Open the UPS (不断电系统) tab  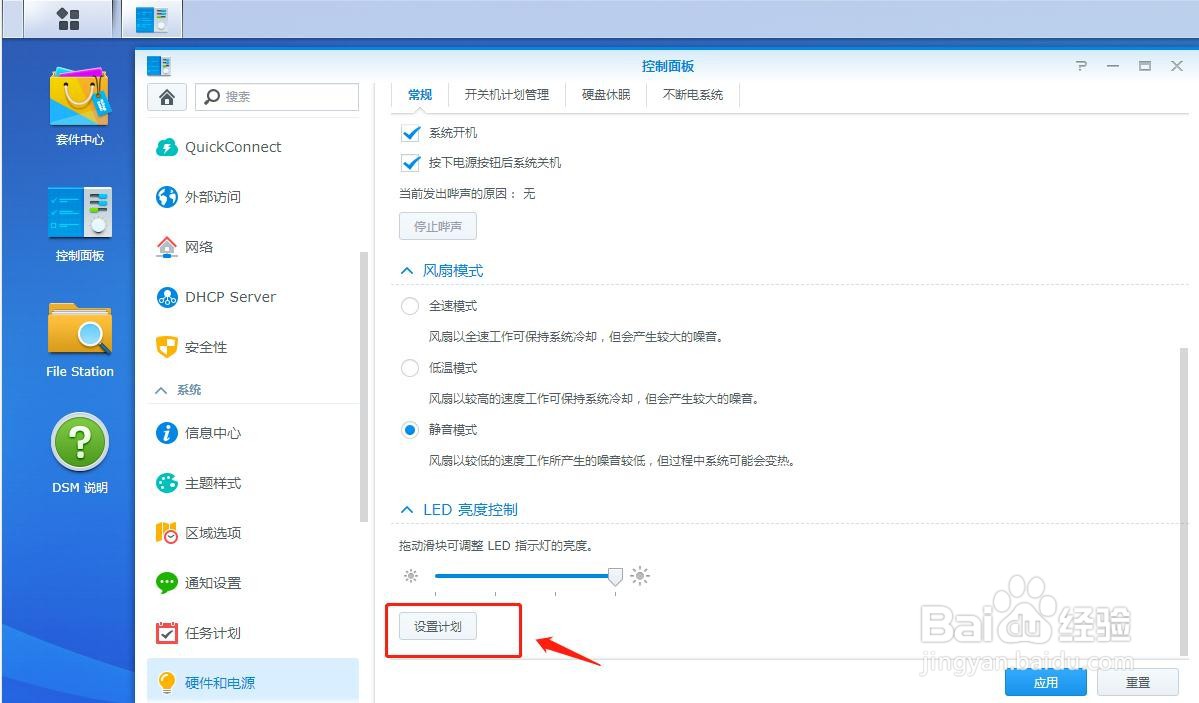(x=693, y=95)
